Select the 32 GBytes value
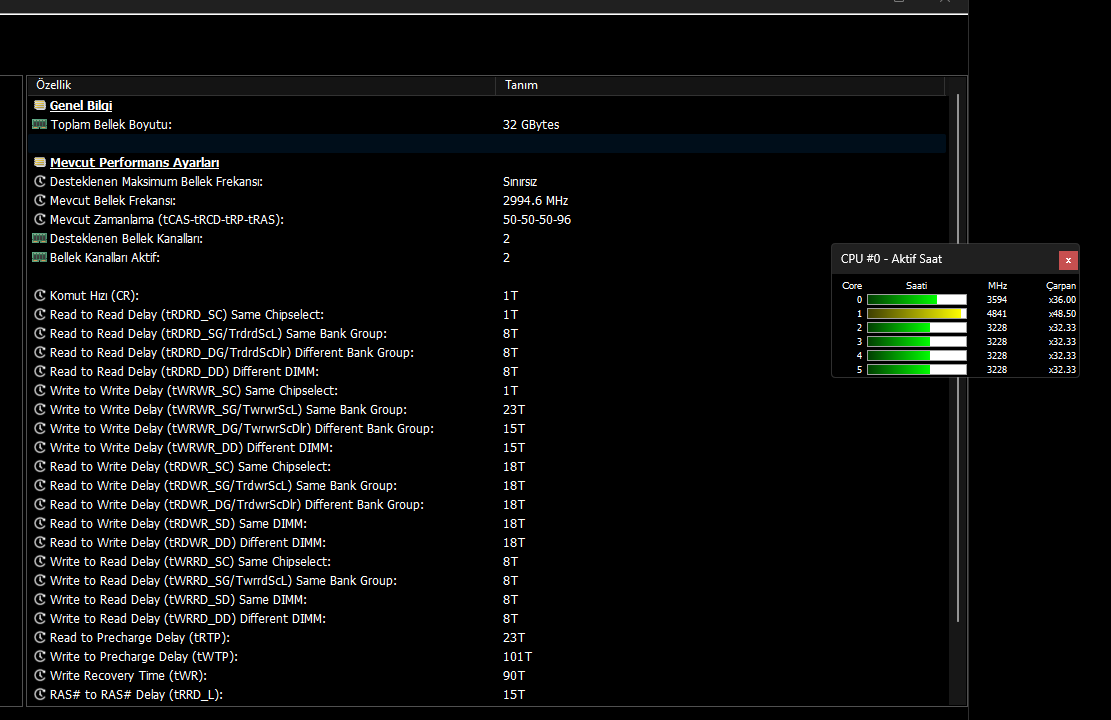Image resolution: width=1111 pixels, height=720 pixels. coord(531,125)
